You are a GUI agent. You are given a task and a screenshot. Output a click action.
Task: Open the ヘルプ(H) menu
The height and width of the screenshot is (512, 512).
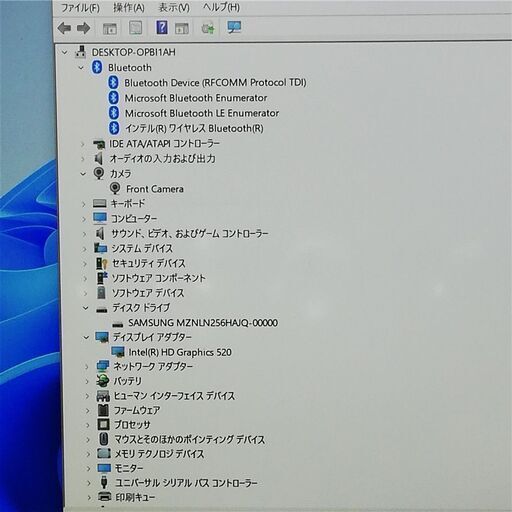tap(221, 7)
